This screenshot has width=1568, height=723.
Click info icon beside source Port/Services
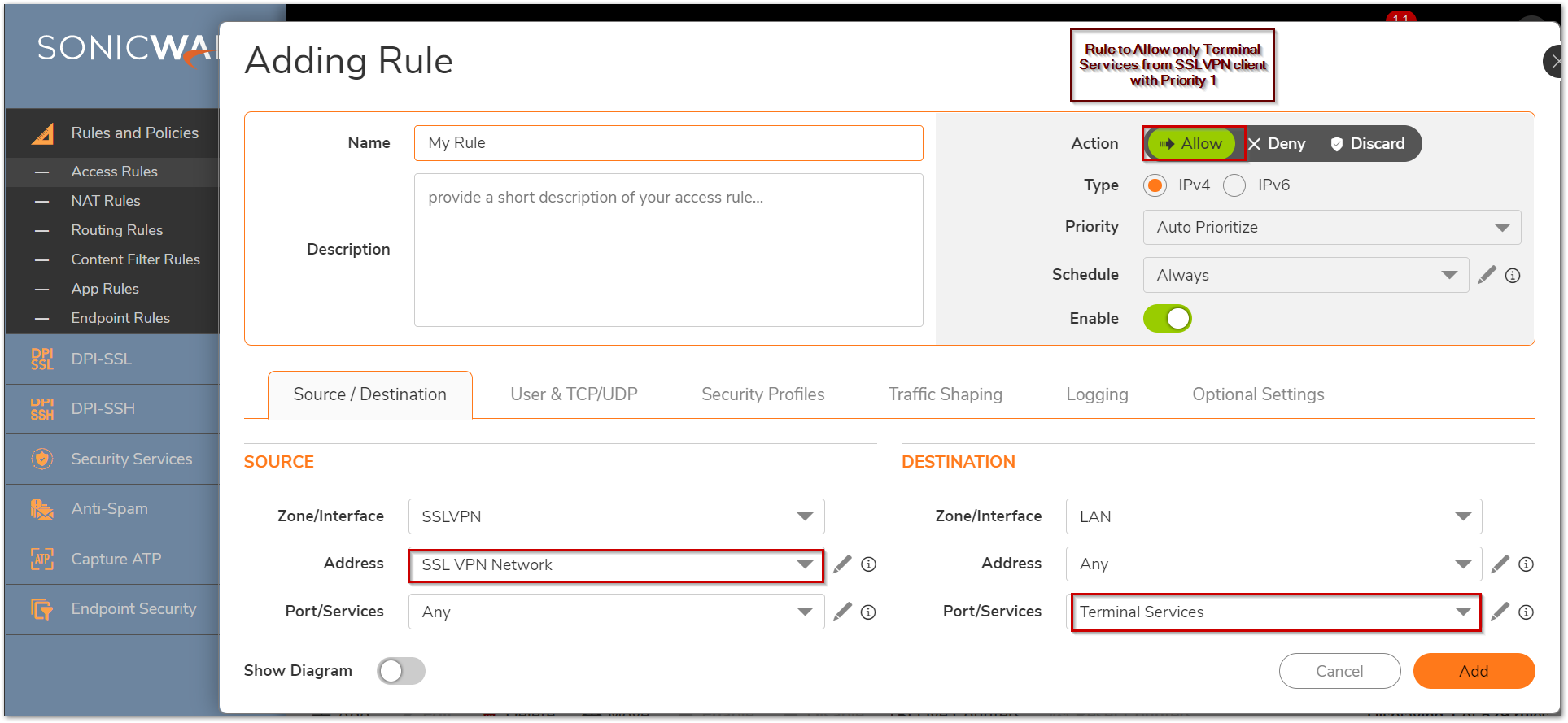coord(868,612)
